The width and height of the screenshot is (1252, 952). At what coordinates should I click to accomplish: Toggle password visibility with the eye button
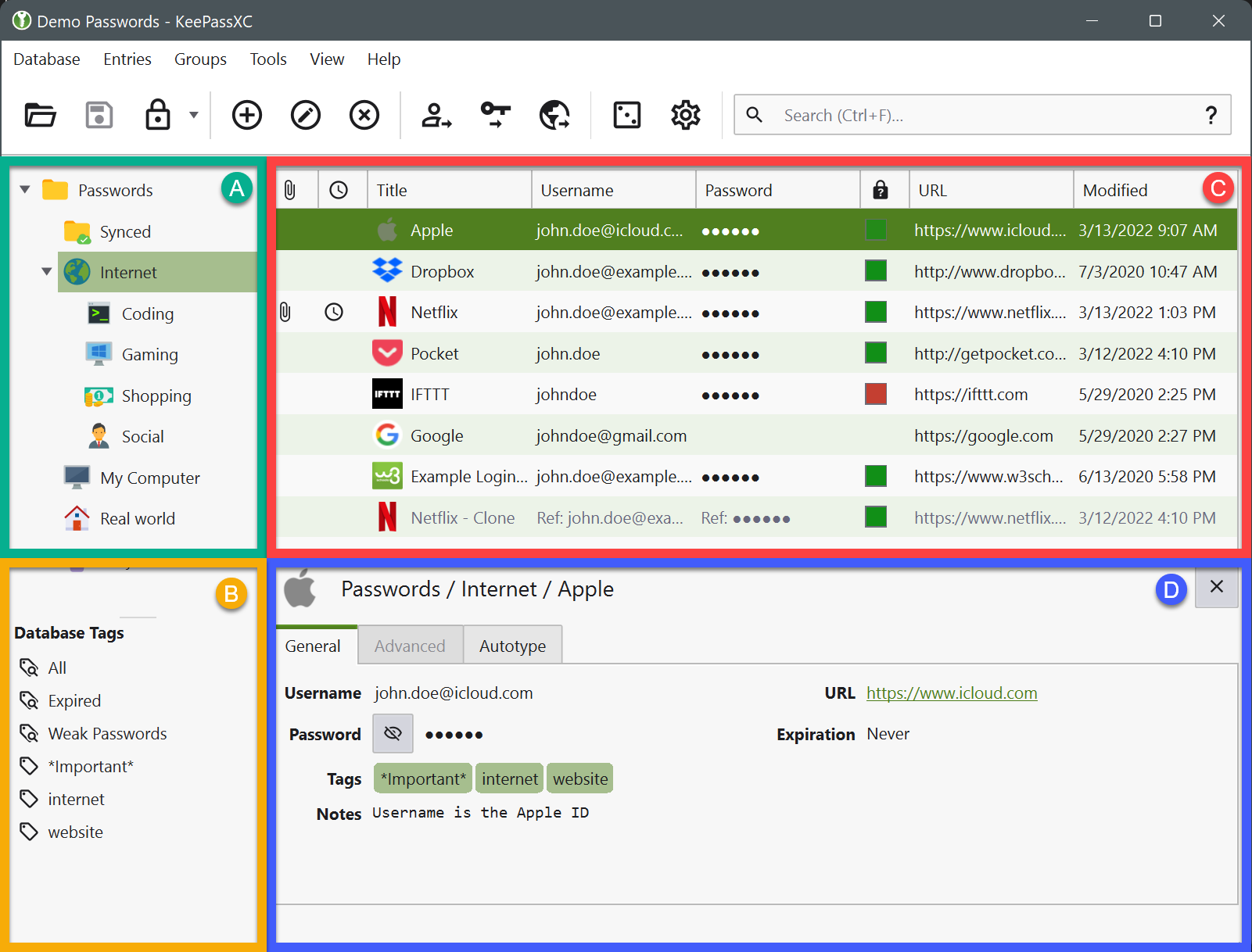393,733
